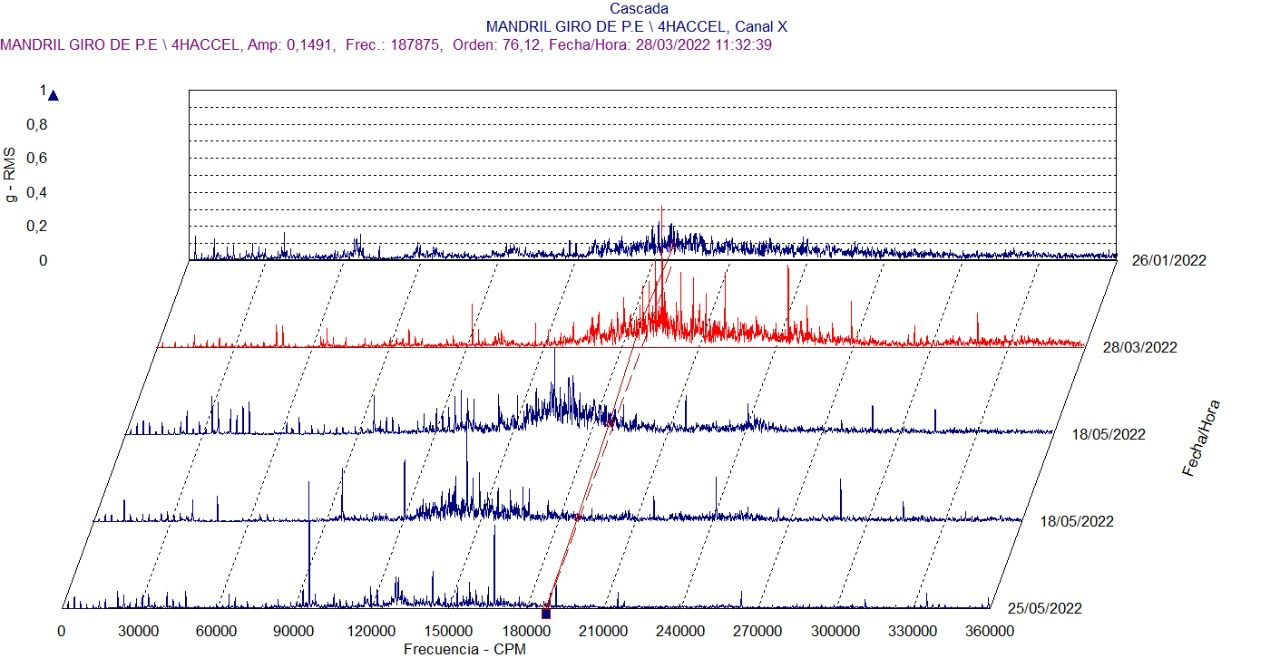Screen dimensions: 1280x658
Task: Select the 25/05/2022 spectrum date label
Action: coord(1044,608)
